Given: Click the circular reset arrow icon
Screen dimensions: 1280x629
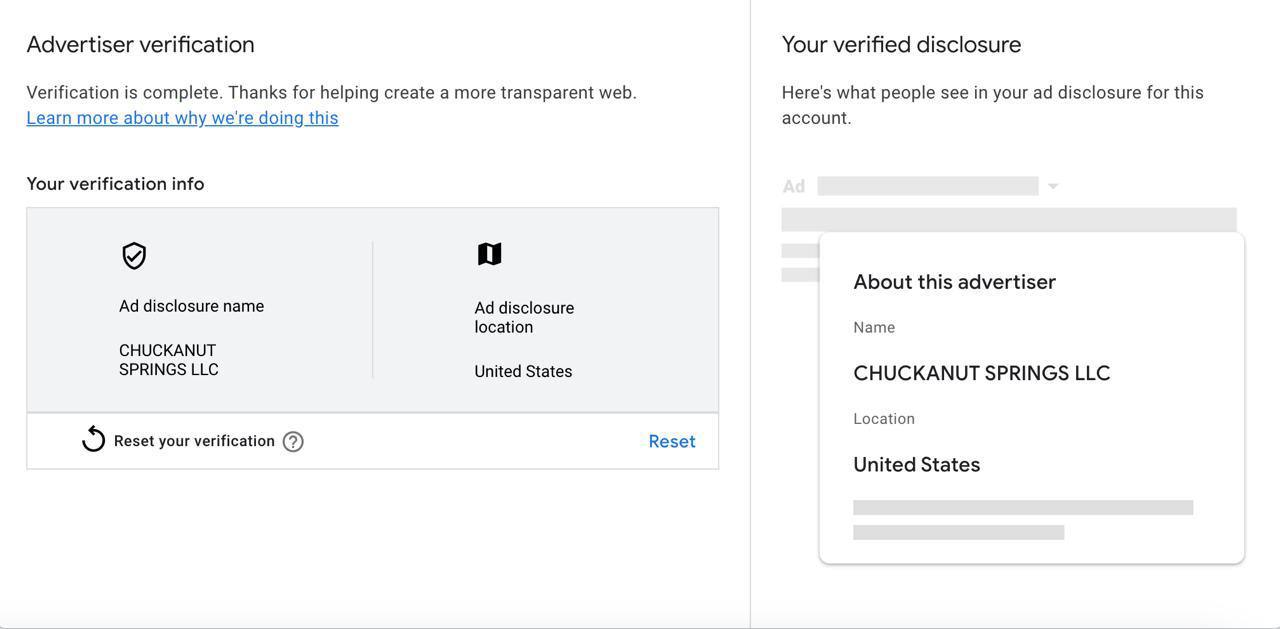Looking at the screenshot, I should (93, 440).
